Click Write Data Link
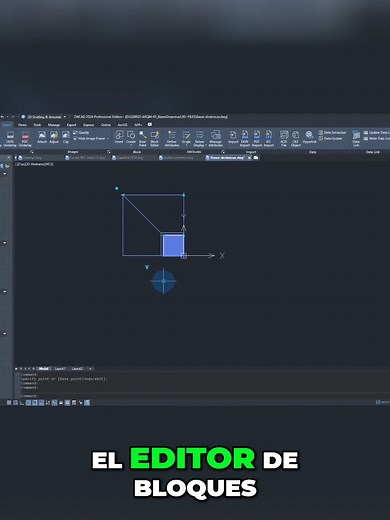 (377, 138)
